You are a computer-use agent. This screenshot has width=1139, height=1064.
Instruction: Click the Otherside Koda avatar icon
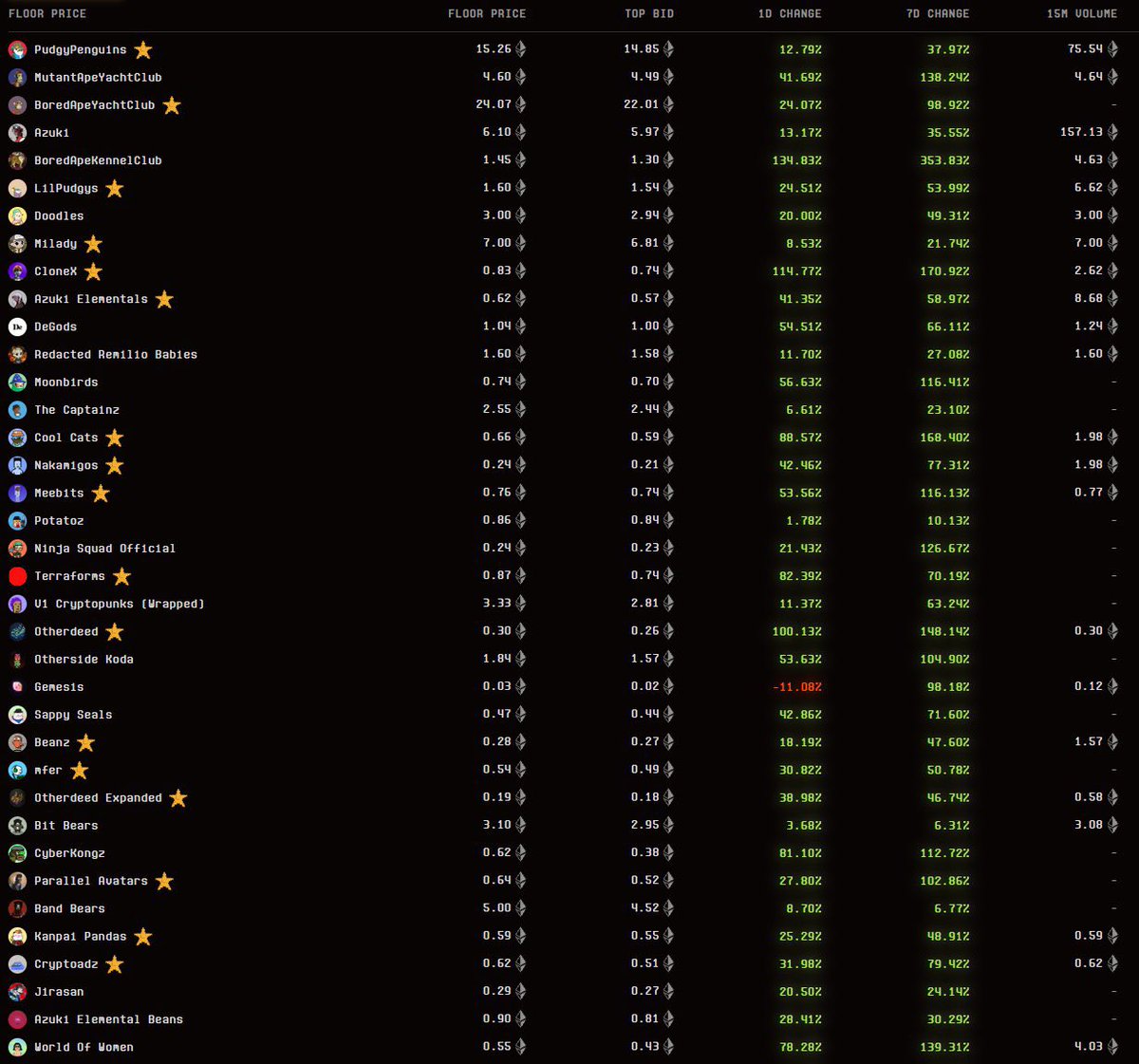tap(17, 659)
